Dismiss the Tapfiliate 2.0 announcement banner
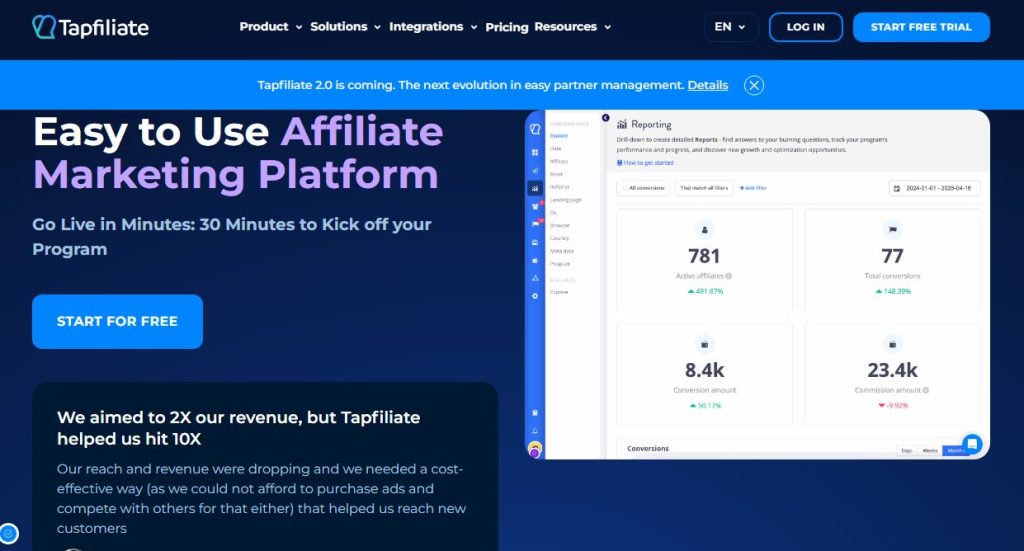Viewport: 1024px width, 551px height. (x=754, y=86)
